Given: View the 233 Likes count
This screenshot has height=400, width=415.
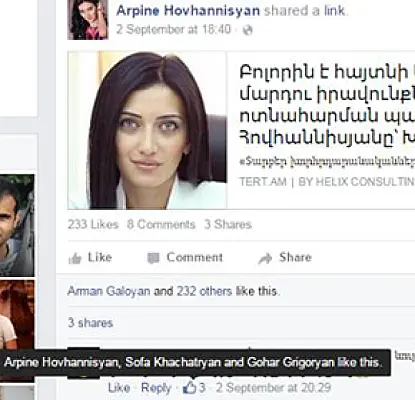Looking at the screenshot, I should [x=93, y=224].
